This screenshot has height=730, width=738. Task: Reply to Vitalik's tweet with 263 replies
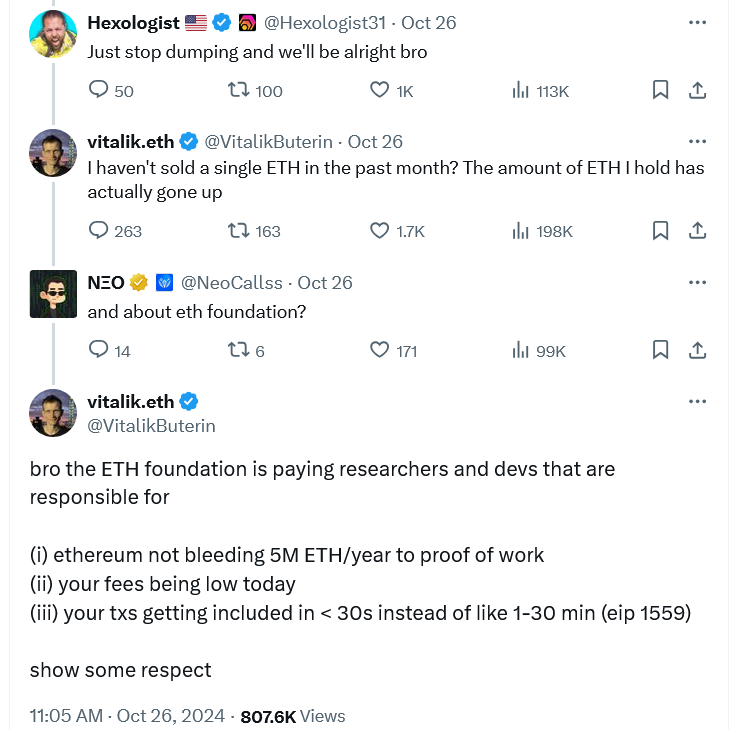[99, 230]
